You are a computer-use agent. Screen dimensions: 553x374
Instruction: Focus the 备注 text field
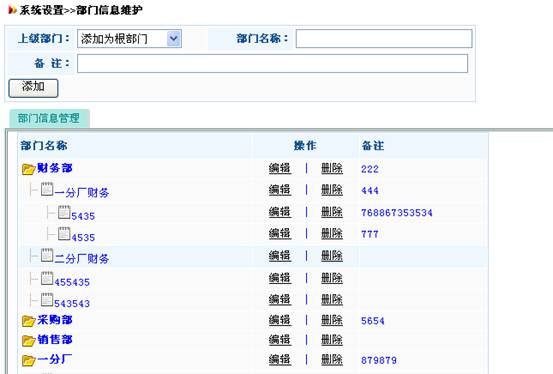[x=273, y=64]
